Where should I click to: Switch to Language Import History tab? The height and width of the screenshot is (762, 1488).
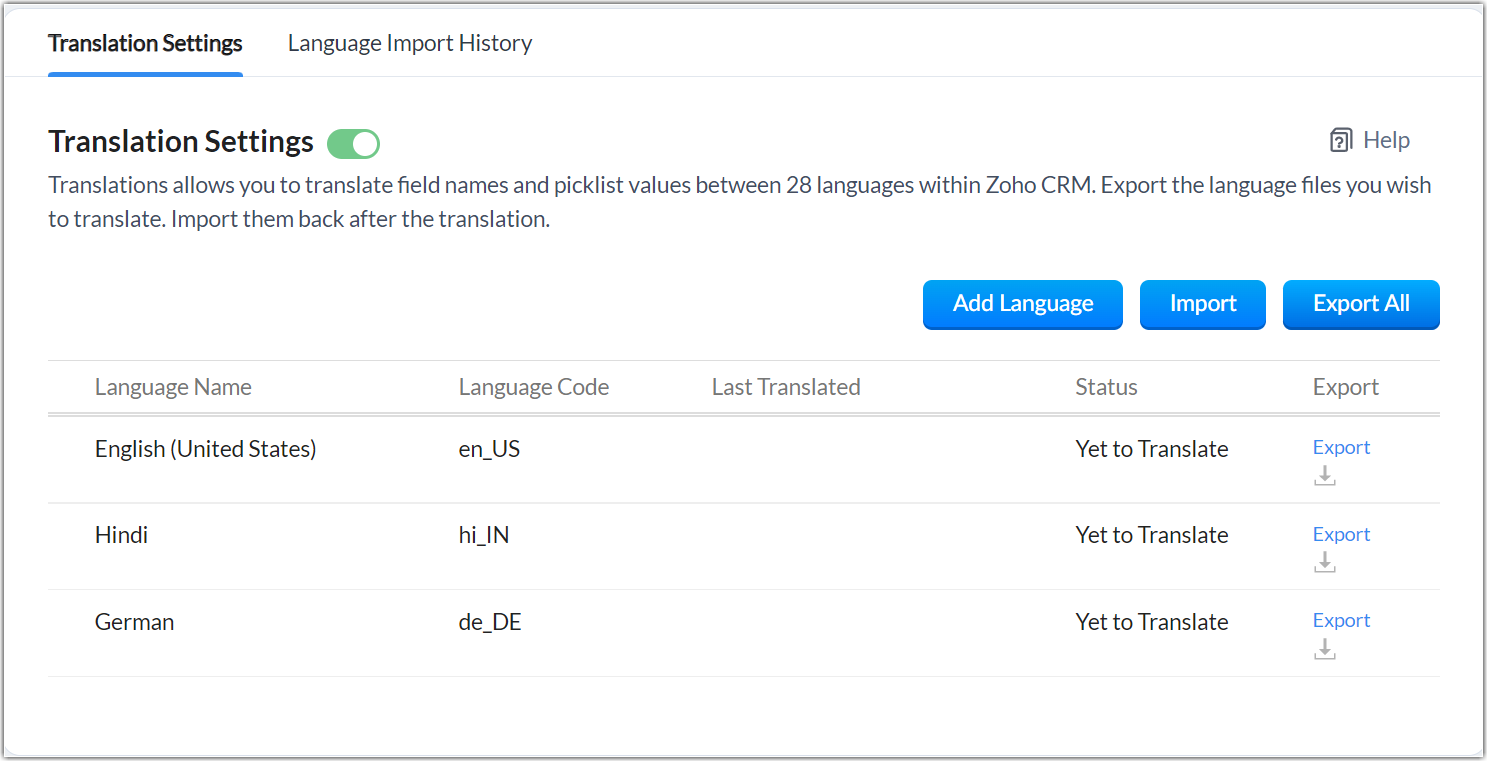410,43
